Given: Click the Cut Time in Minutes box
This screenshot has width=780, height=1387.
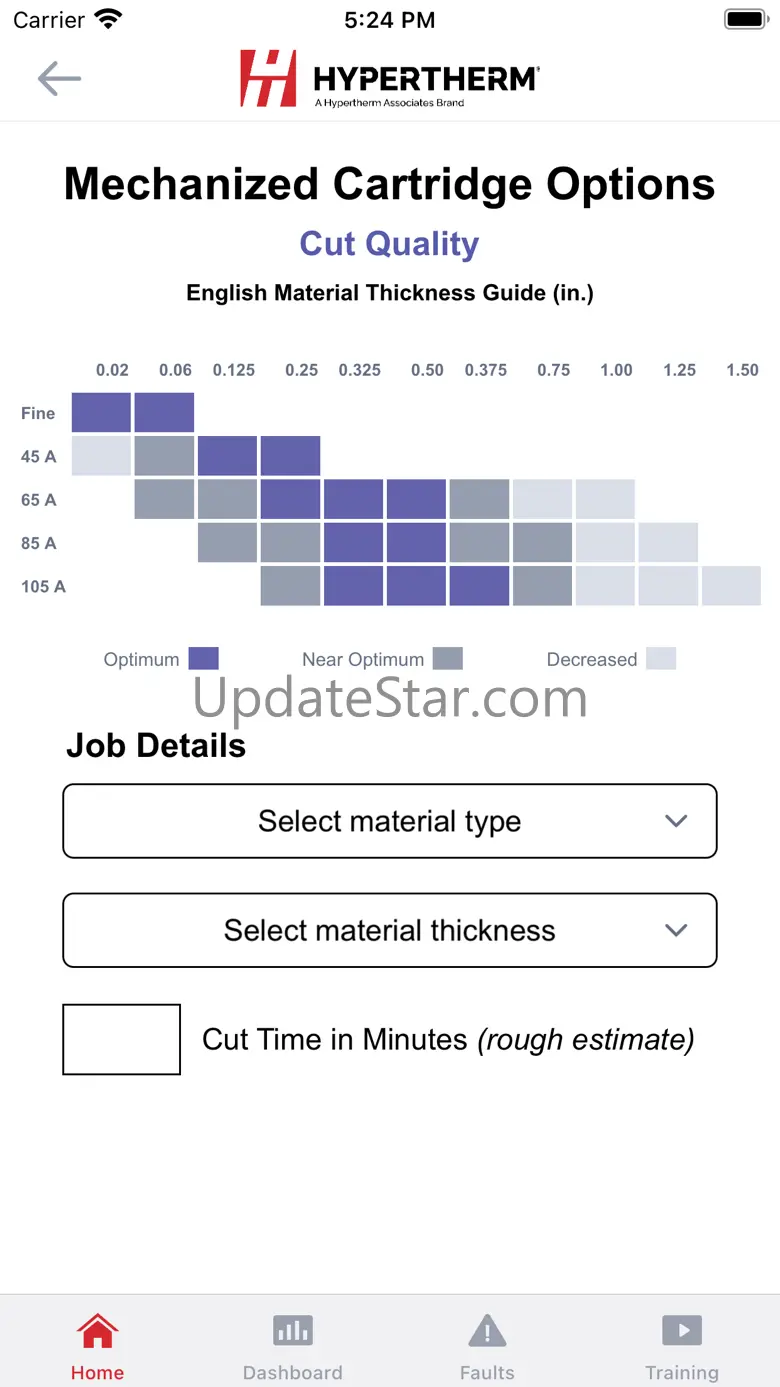Looking at the screenshot, I should [122, 1040].
